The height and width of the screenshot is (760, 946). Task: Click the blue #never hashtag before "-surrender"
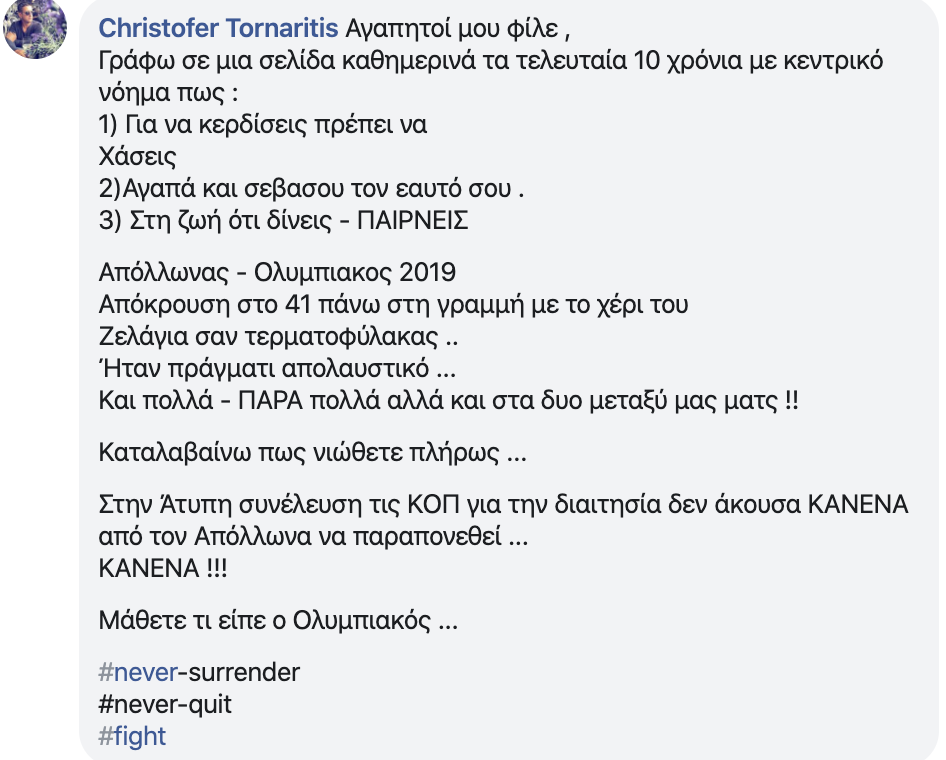tap(137, 672)
